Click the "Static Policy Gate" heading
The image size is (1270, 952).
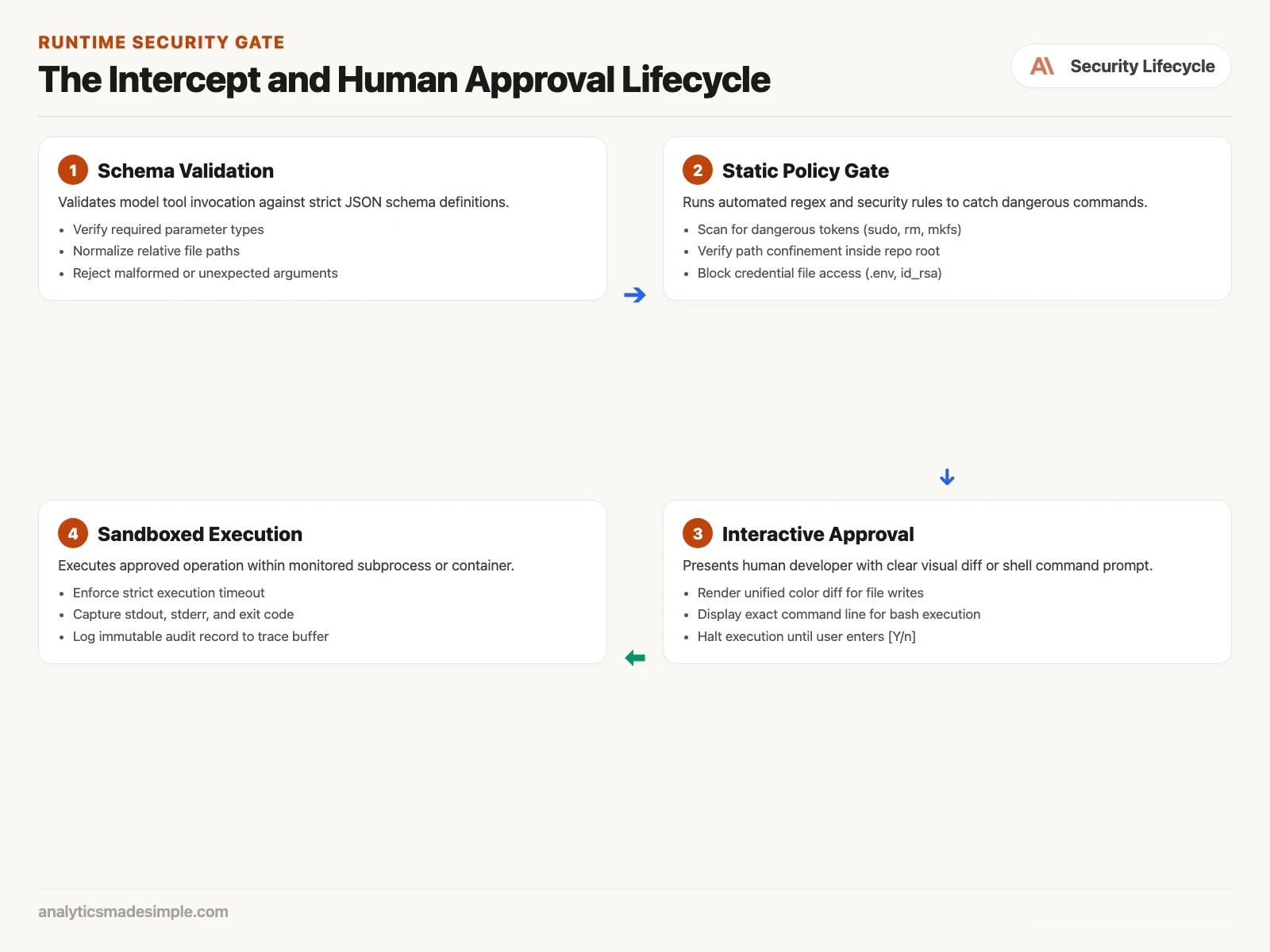click(x=806, y=171)
